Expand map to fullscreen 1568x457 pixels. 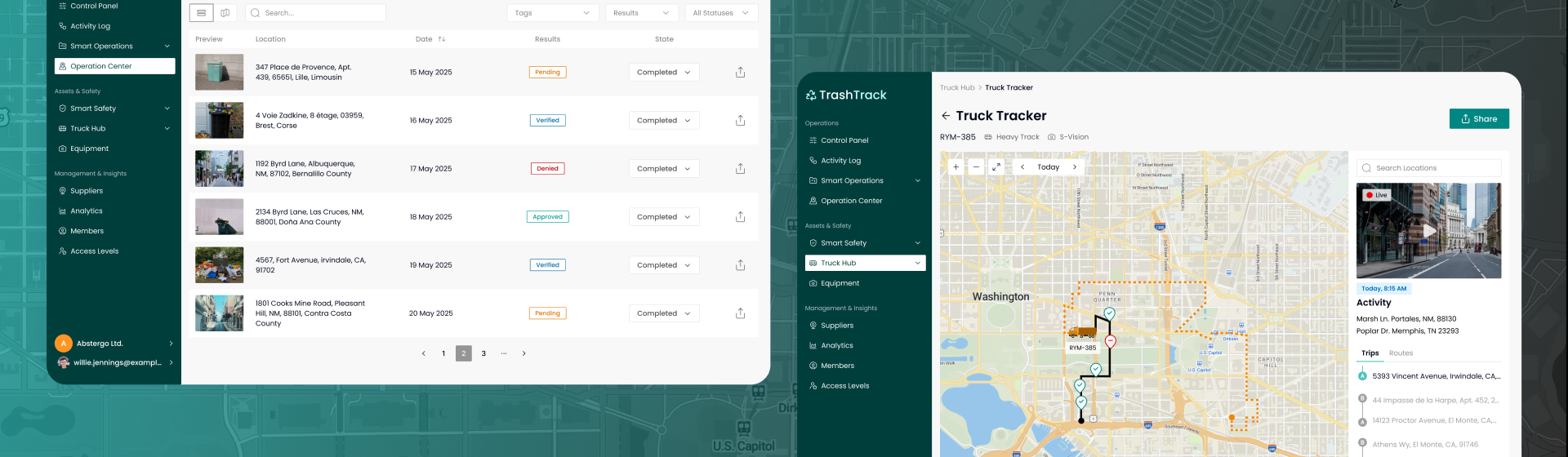(996, 166)
